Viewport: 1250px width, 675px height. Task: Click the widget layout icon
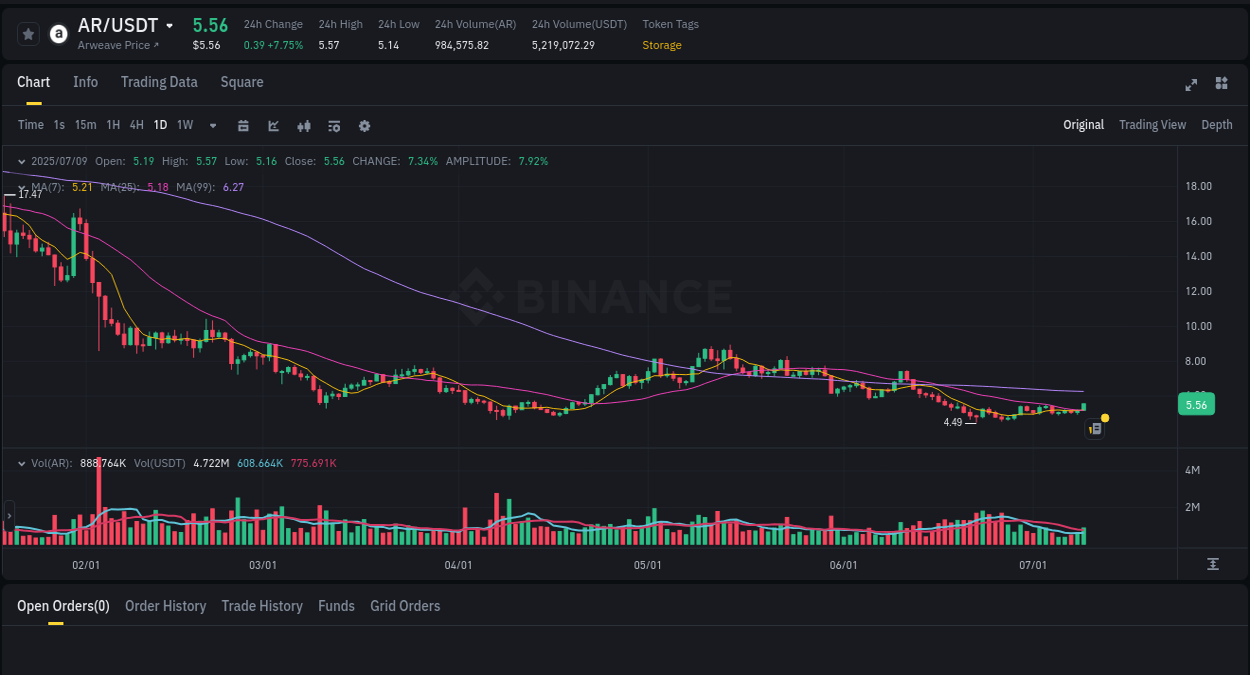click(1221, 84)
